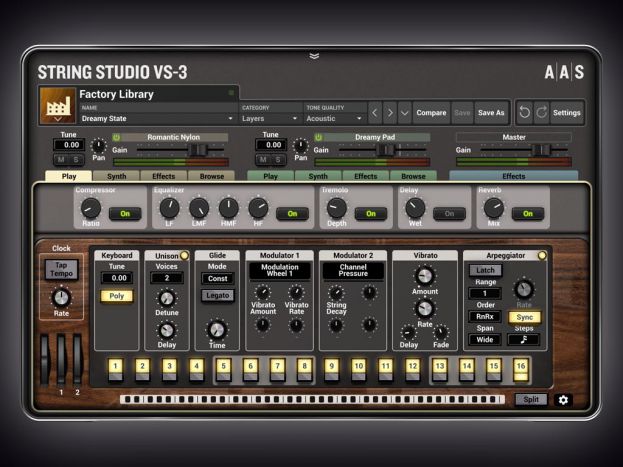Click the AAS logo

(564, 72)
